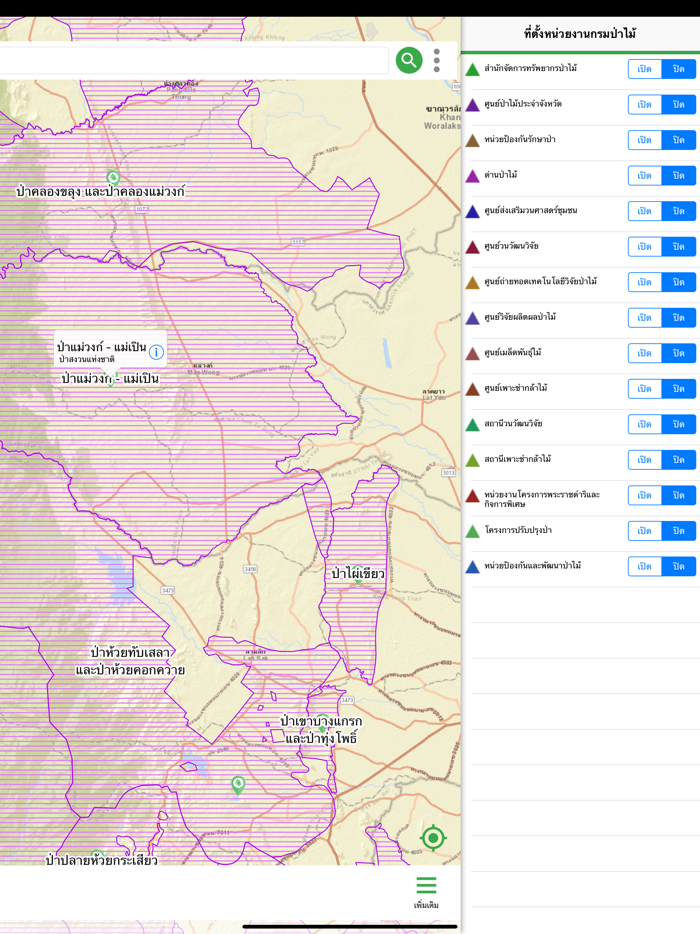Tap the green map pin below ป่าเขาบางแกรก label
The width and height of the screenshot is (700, 934).
pyautogui.click(x=238, y=785)
